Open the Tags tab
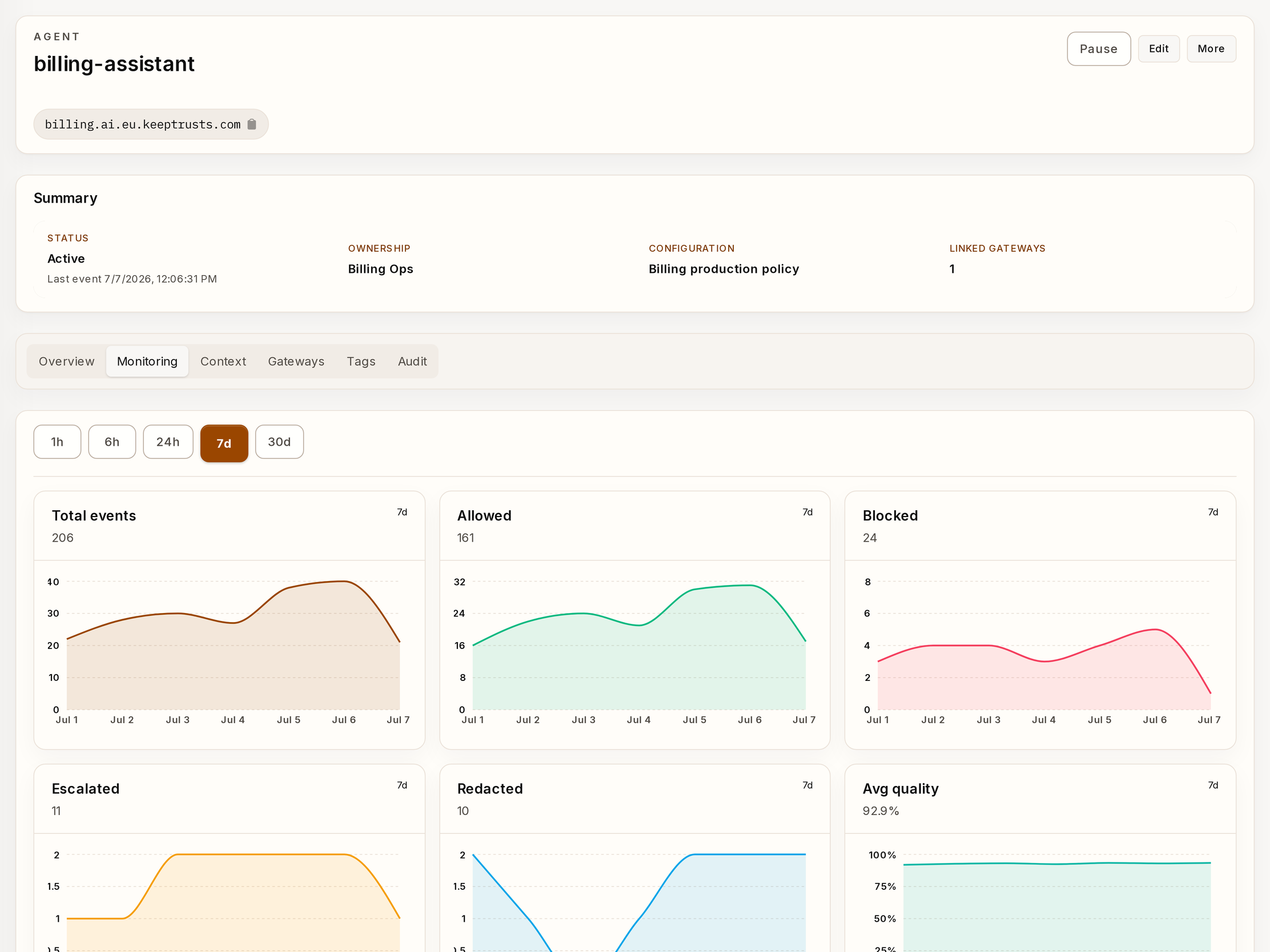Viewport: 1270px width, 952px height. coord(361,361)
